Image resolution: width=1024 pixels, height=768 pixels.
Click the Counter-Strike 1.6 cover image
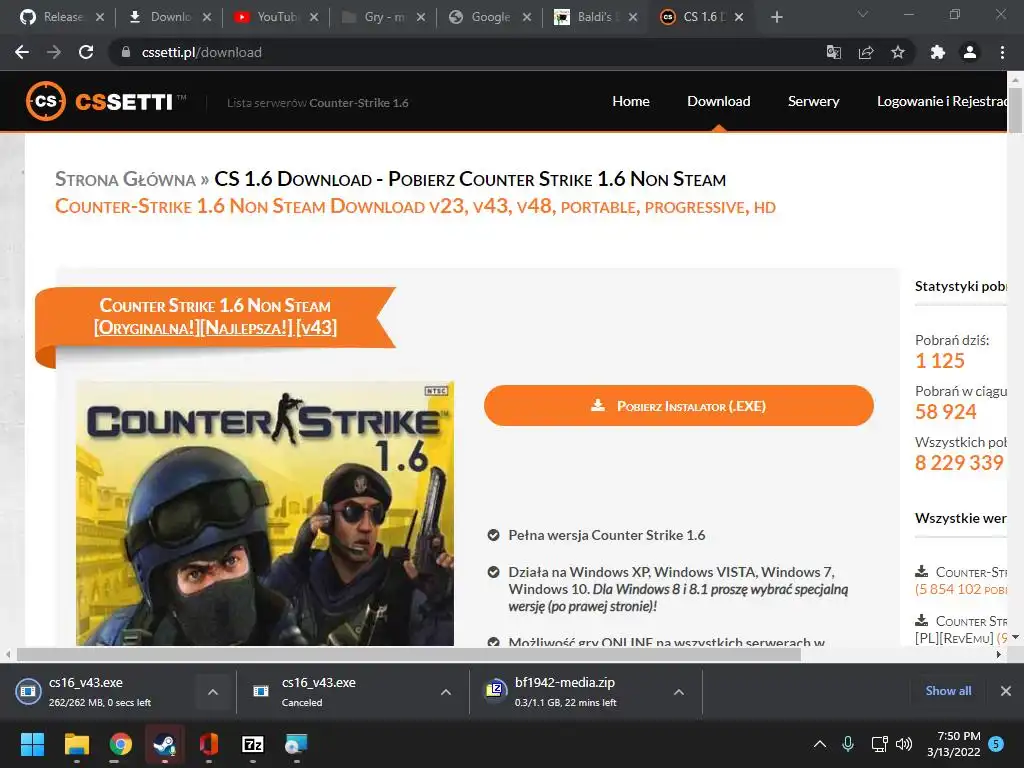coord(265,513)
